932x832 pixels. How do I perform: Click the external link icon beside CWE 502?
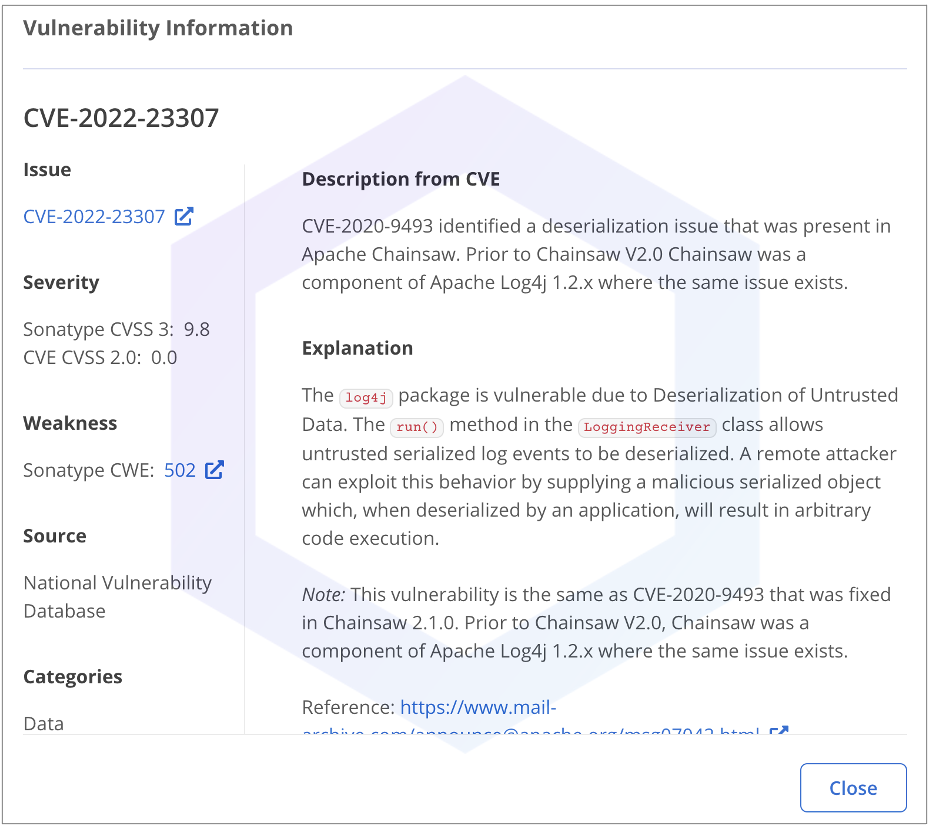click(215, 469)
